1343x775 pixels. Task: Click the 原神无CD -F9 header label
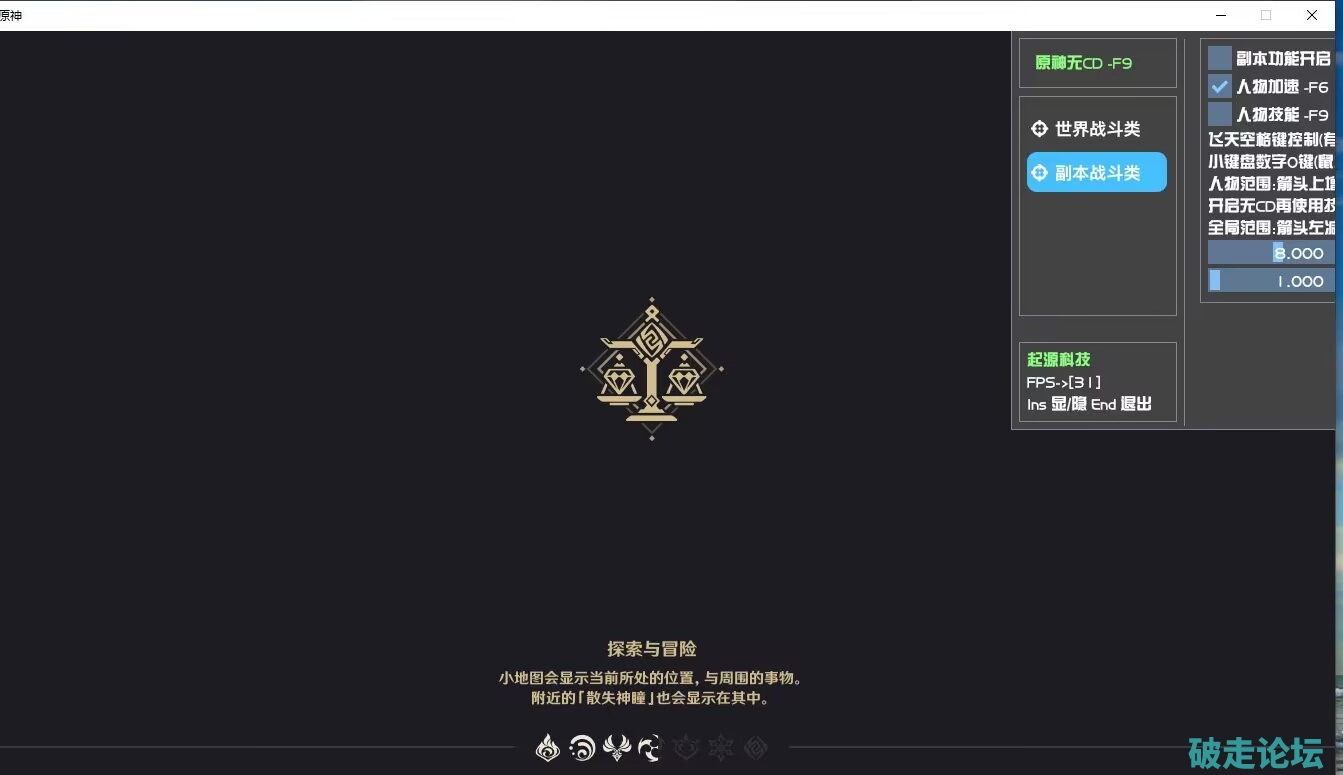pos(1083,63)
